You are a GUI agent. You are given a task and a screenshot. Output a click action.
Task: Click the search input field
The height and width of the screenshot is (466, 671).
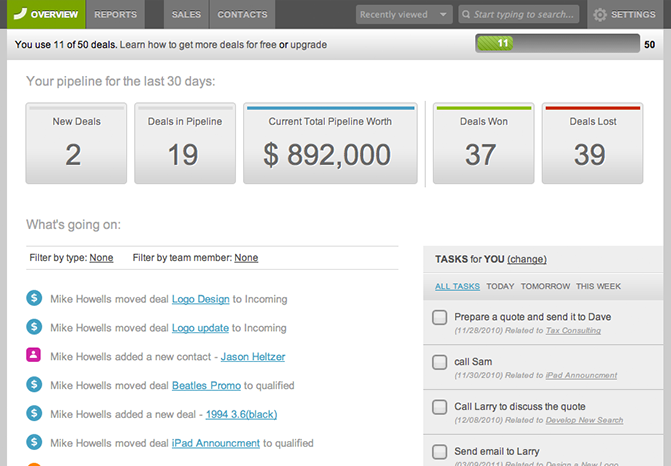519,15
